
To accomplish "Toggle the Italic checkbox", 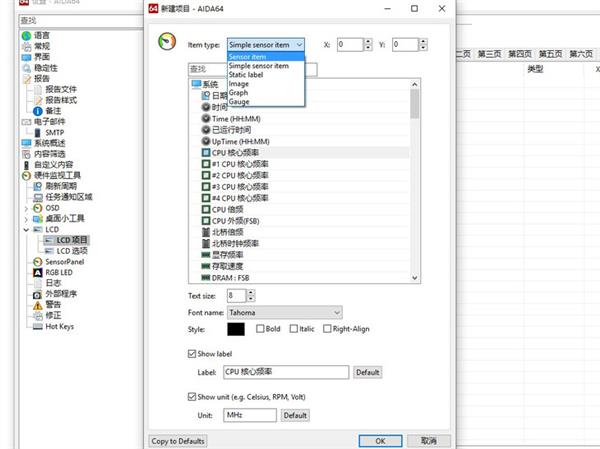I will pyautogui.click(x=293, y=328).
